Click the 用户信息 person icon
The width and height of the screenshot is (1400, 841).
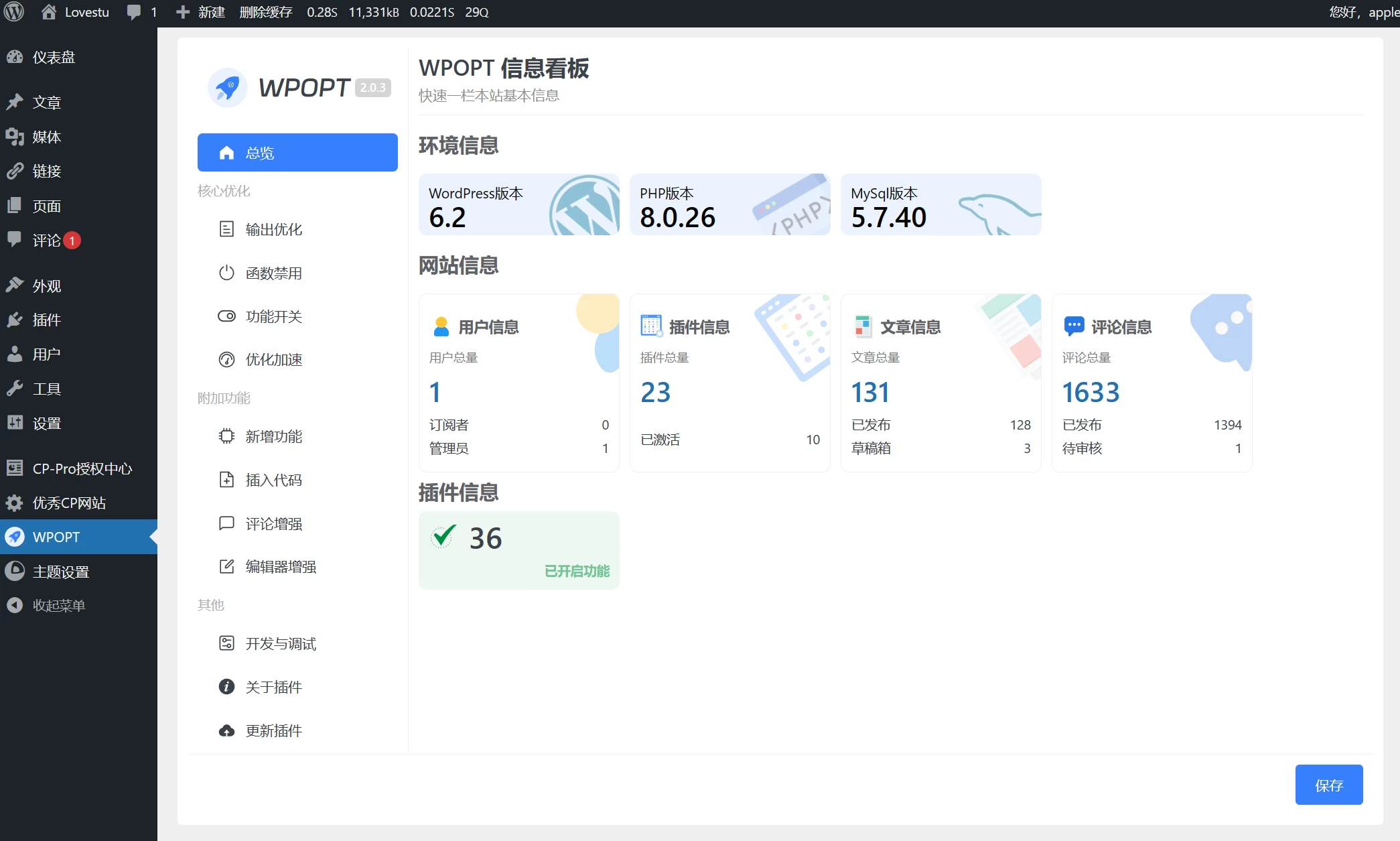(441, 326)
